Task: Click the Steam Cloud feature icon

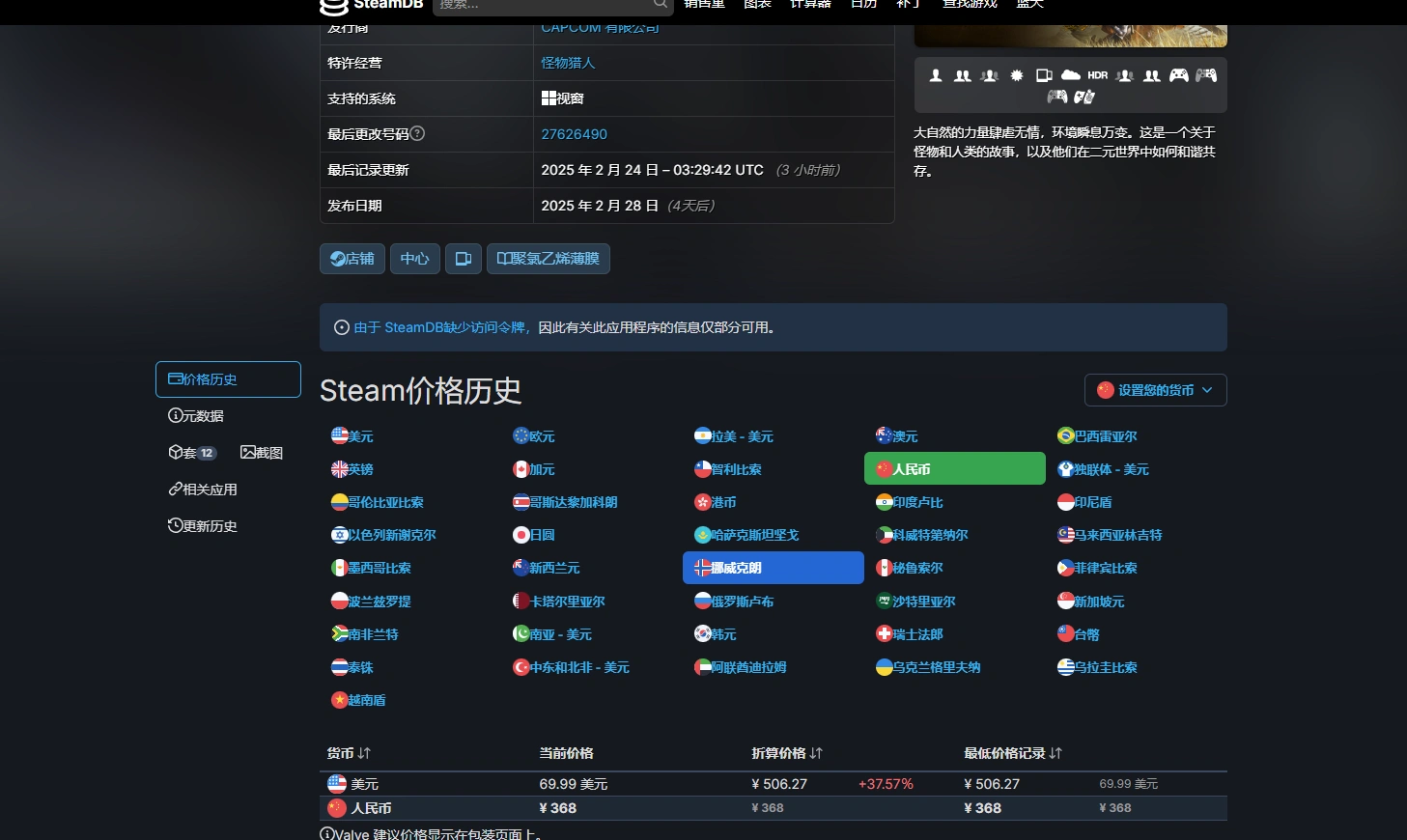Action: point(1071,75)
